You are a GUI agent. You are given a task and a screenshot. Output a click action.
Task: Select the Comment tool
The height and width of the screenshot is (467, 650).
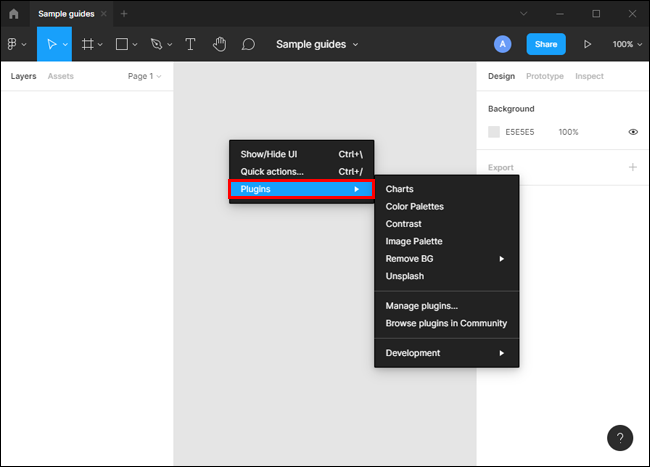pos(248,44)
